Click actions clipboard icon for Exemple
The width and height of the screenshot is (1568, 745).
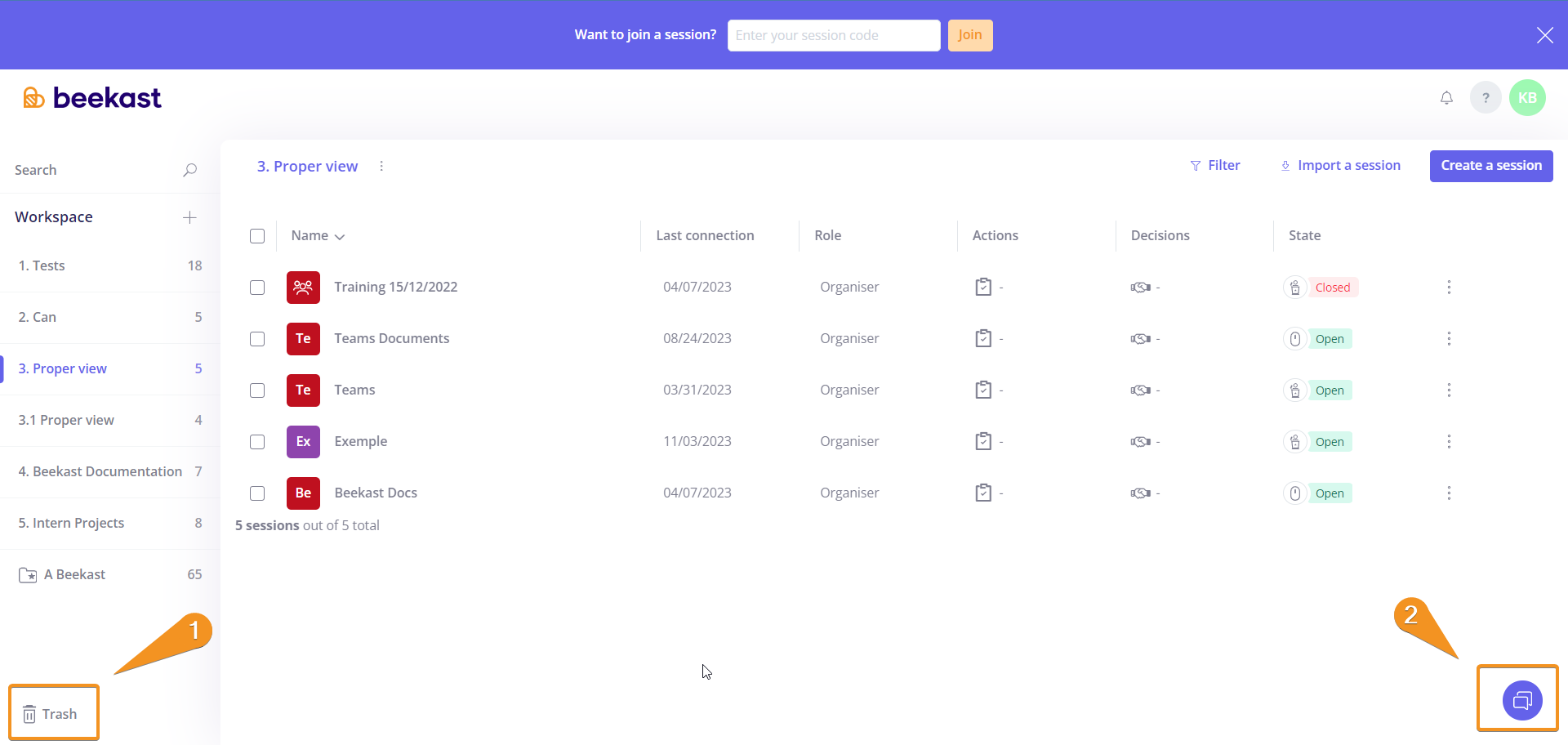(983, 441)
